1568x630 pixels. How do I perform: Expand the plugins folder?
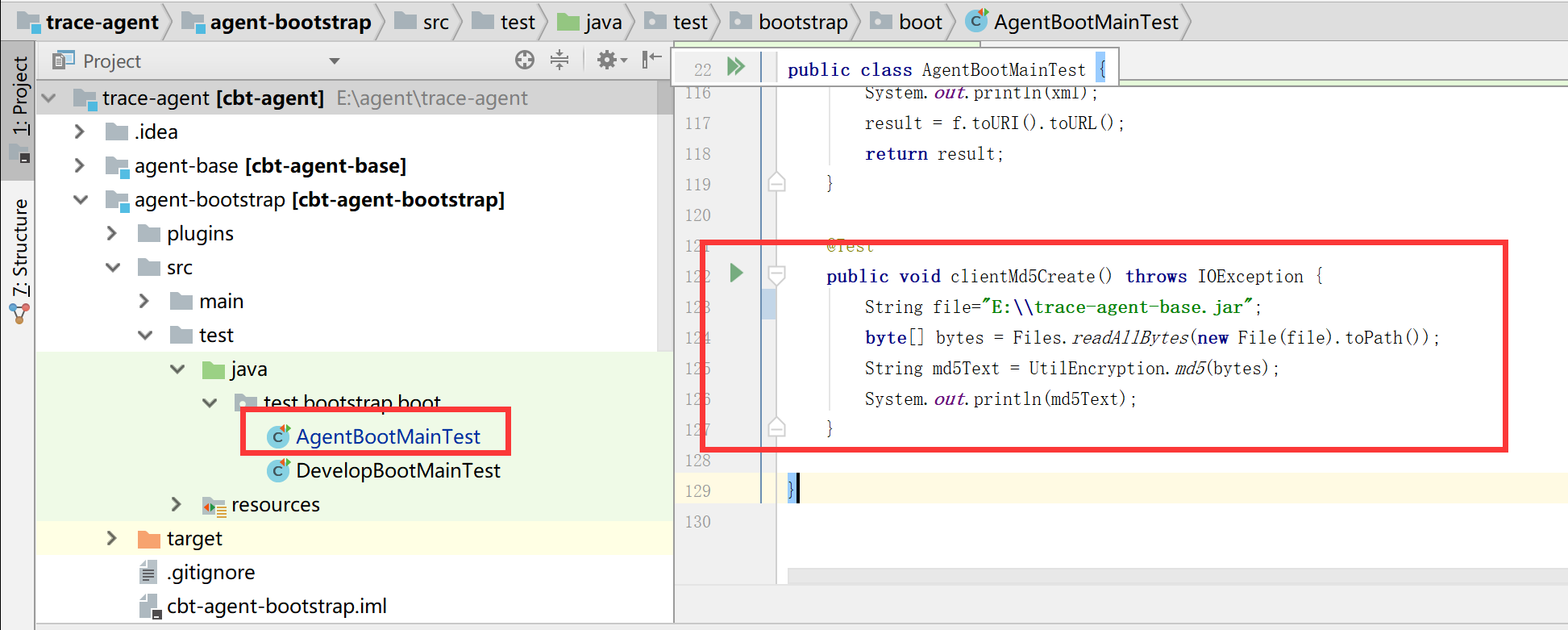(112, 233)
